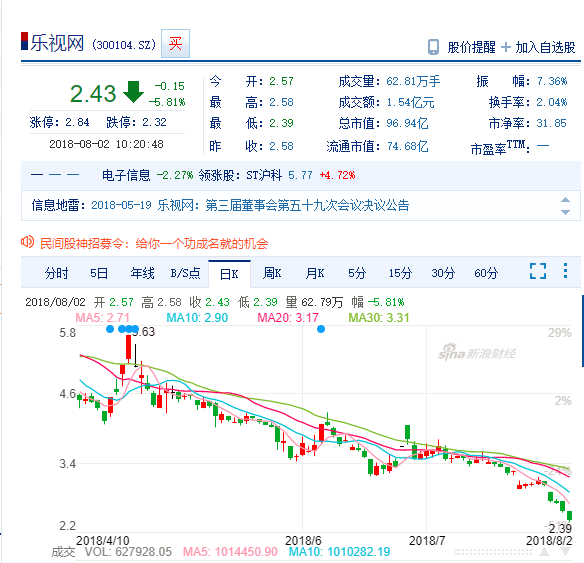Click the timestamp 2018-08-02 10:20:48
The image size is (584, 563).
coord(106,144)
